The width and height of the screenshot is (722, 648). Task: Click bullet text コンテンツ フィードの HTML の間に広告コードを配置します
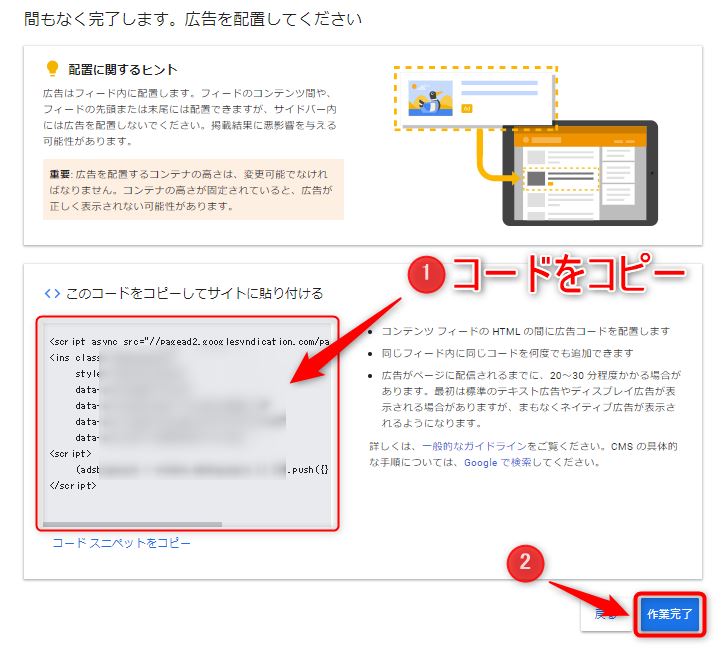526,331
